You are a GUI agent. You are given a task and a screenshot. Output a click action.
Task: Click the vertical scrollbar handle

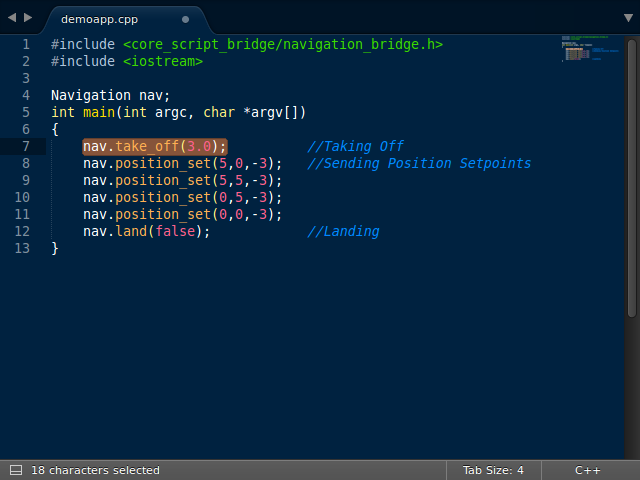pyautogui.click(x=633, y=180)
